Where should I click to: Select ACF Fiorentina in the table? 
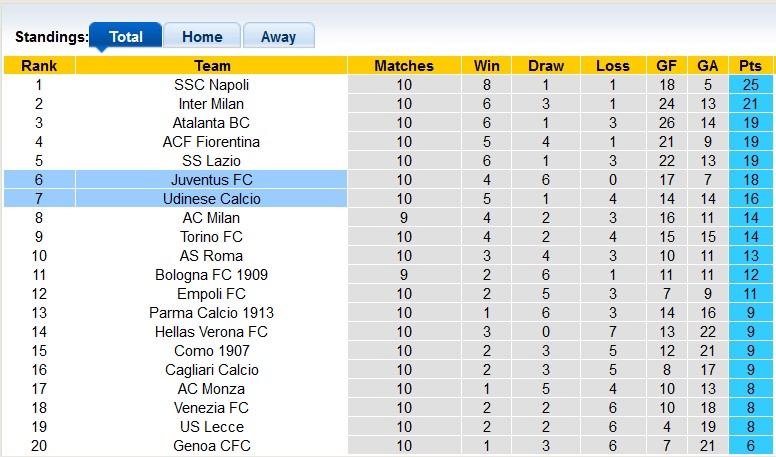211,142
